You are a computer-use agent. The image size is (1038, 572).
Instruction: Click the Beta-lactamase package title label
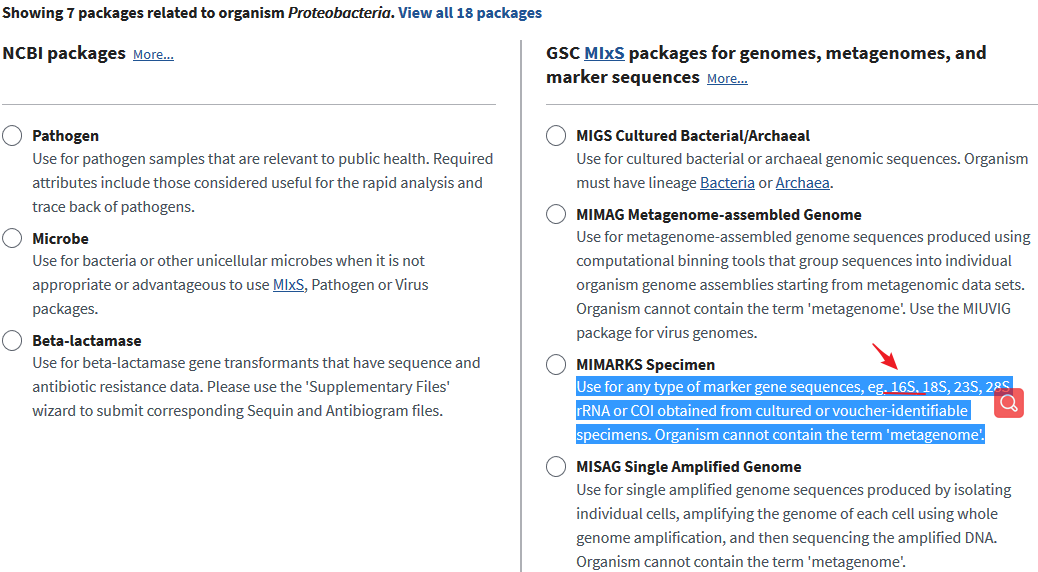87,340
